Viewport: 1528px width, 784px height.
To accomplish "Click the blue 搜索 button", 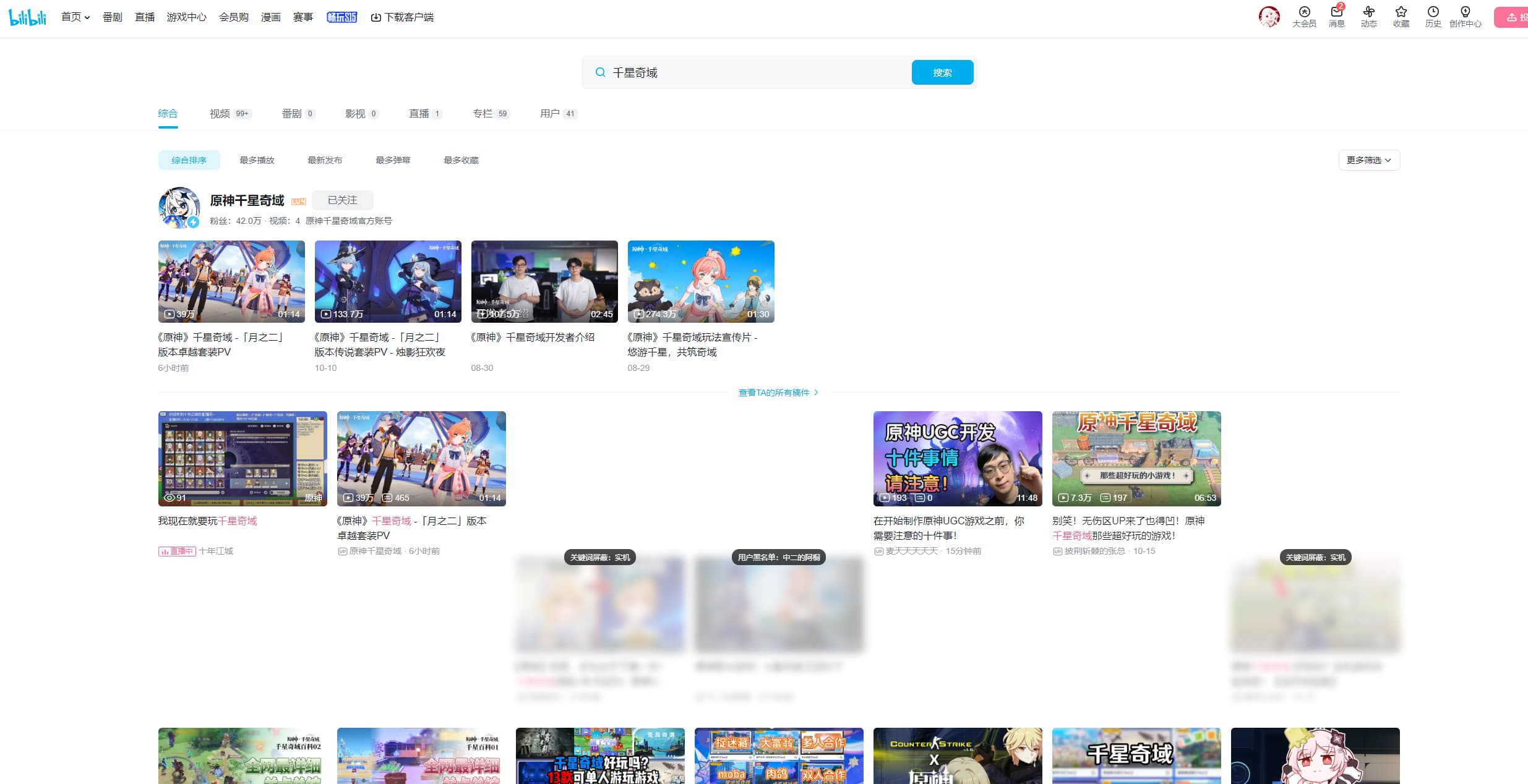I will pyautogui.click(x=942, y=73).
